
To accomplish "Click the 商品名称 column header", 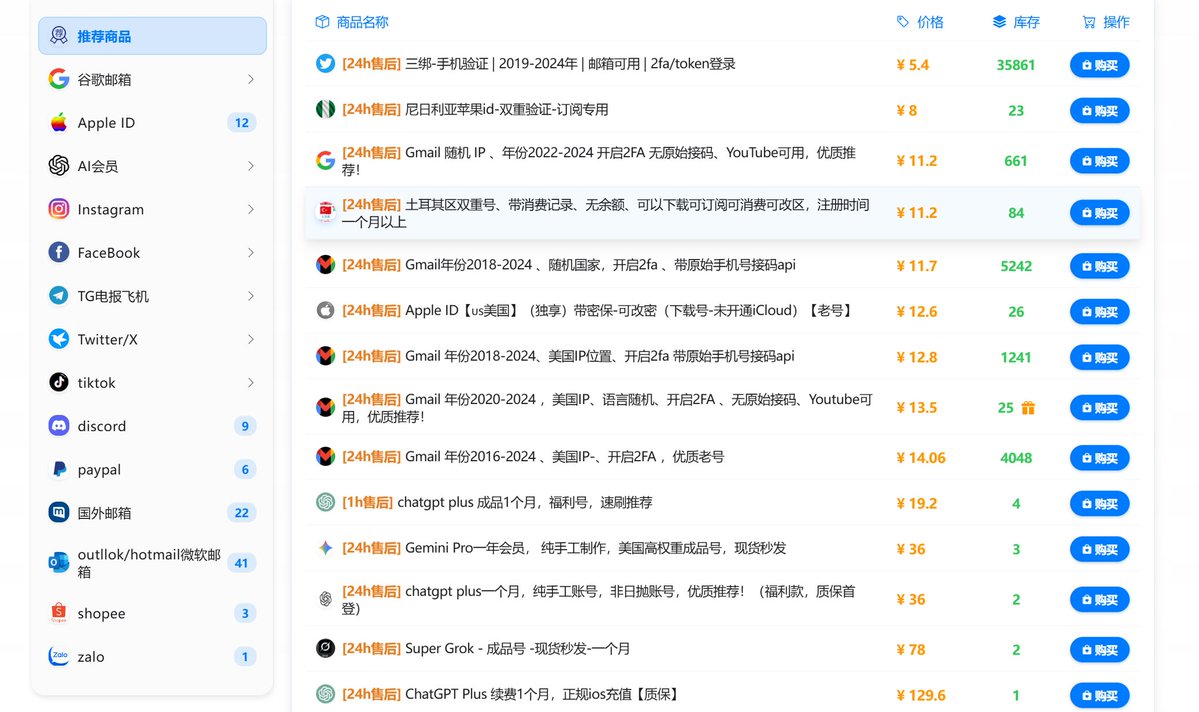I will point(352,22).
